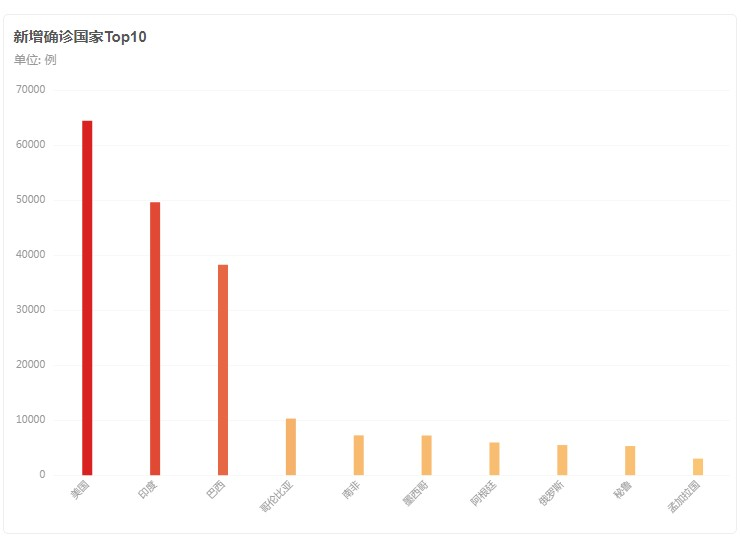Image resolution: width=741 pixels, height=540 pixels.
Task: Select the 巴西 bar
Action: (x=223, y=370)
